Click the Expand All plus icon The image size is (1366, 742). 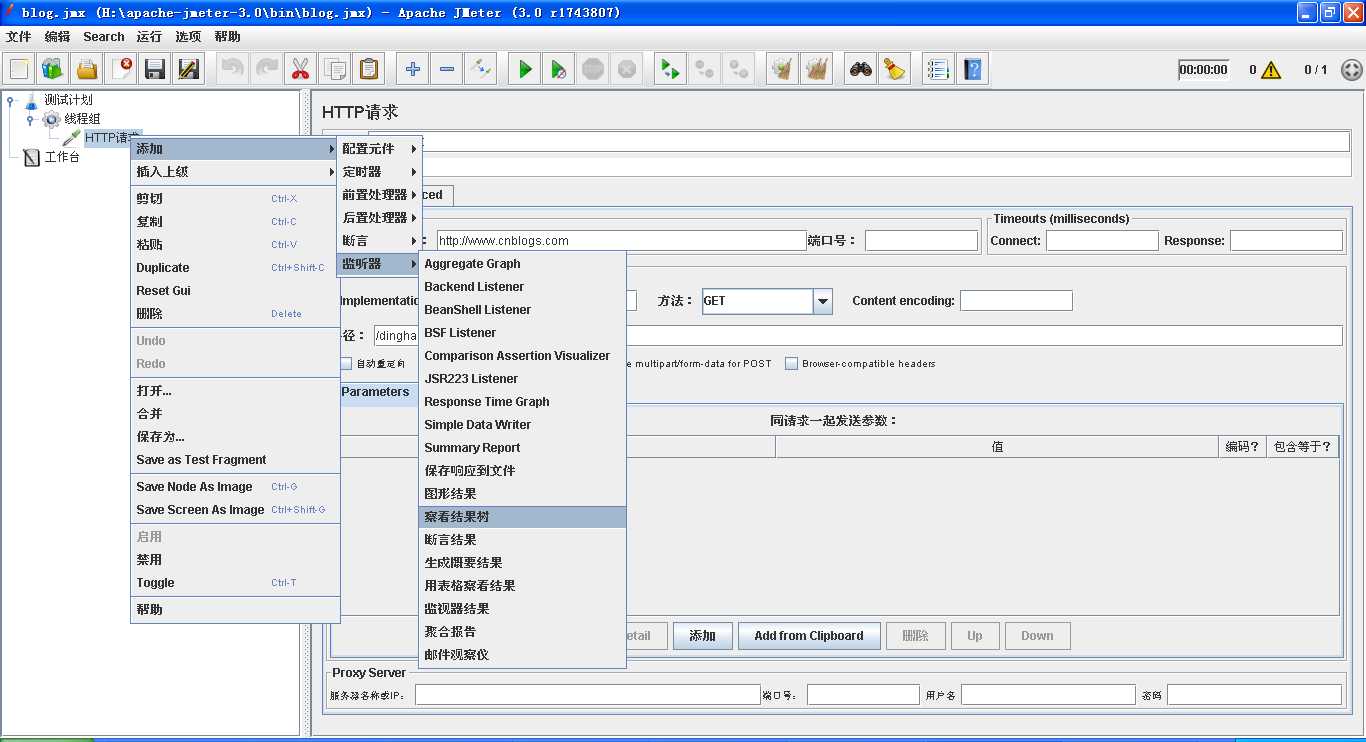tap(413, 69)
